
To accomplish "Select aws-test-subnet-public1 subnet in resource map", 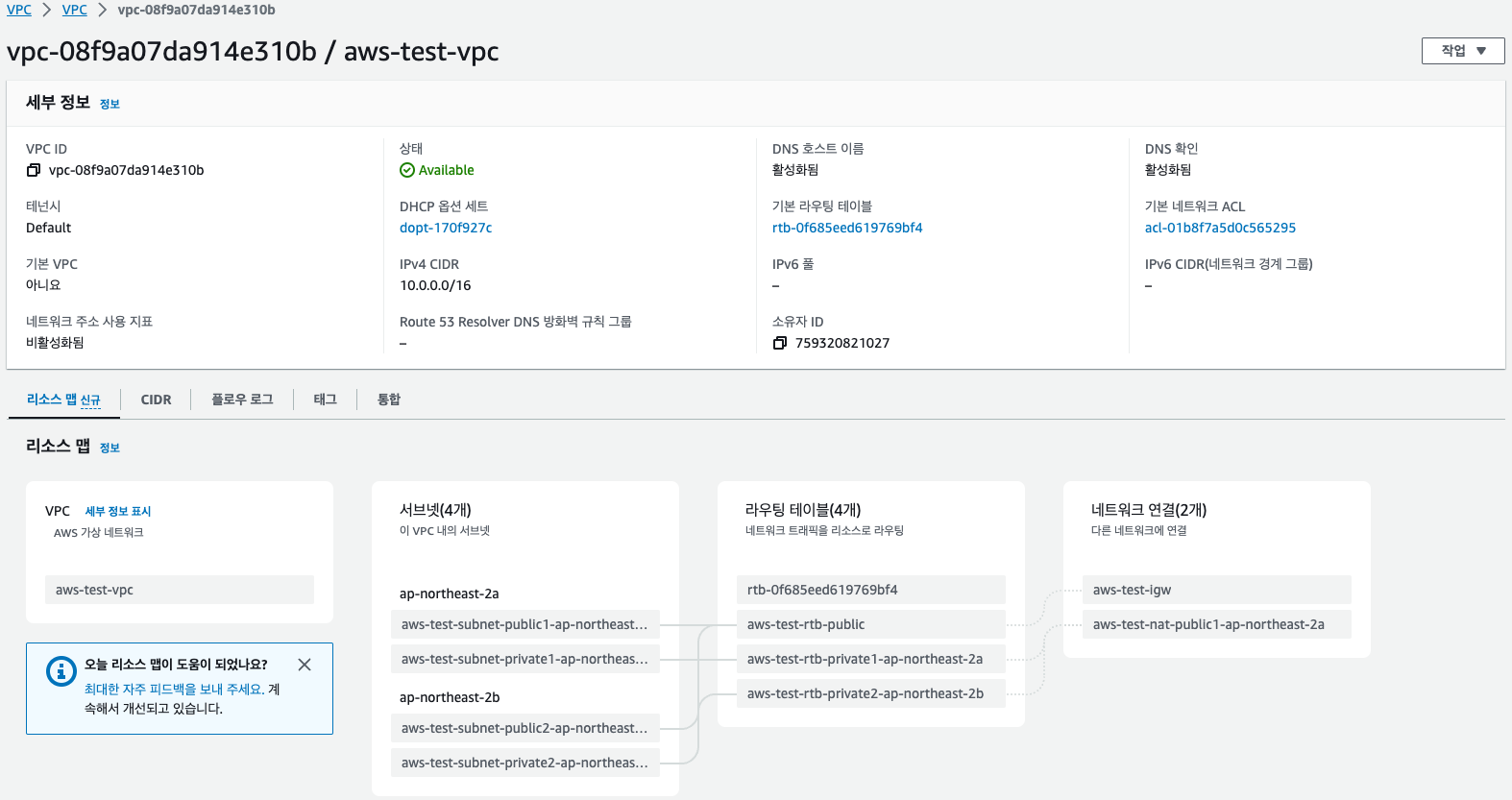I will [x=524, y=624].
